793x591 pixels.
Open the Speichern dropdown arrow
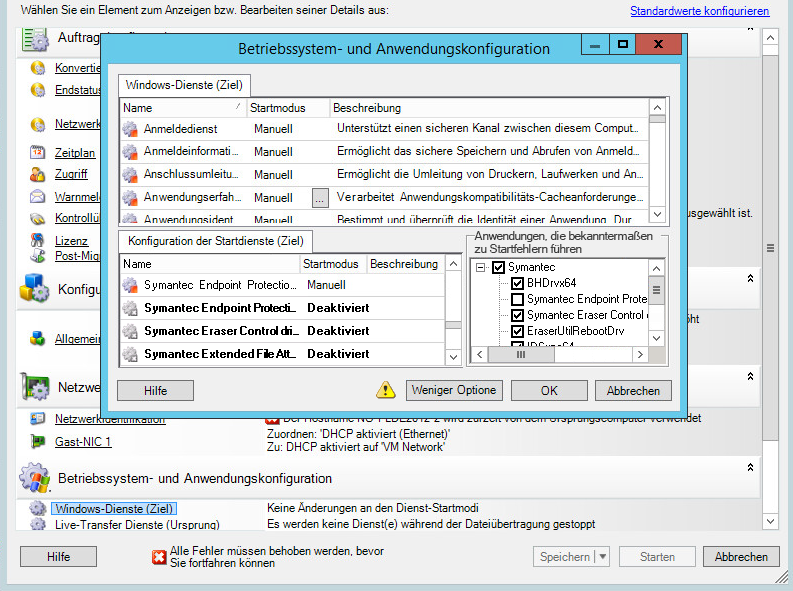[x=602, y=557]
